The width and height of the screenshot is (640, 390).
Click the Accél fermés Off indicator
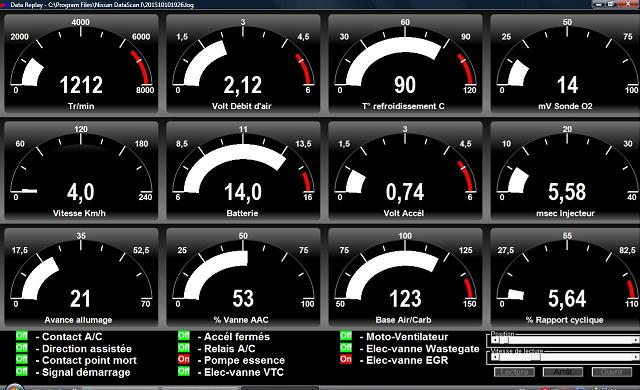point(184,336)
